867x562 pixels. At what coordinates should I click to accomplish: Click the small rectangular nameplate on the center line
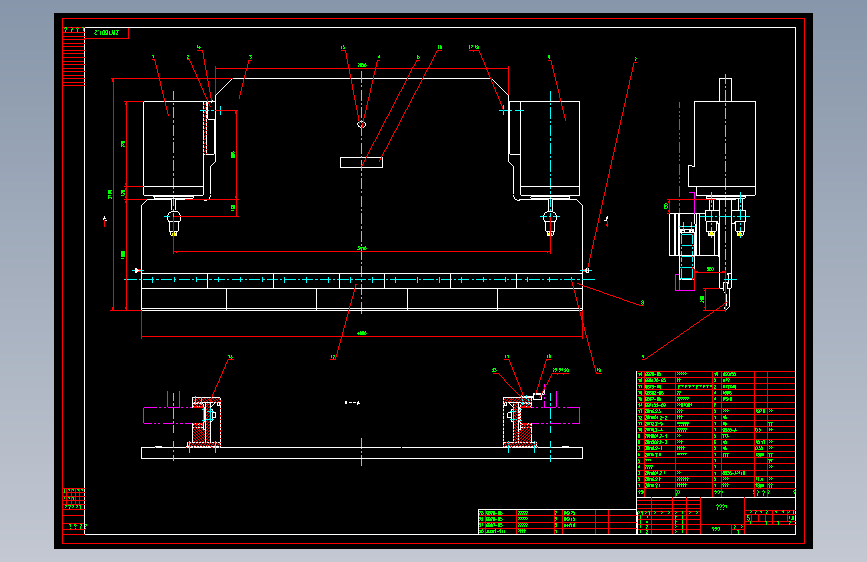click(362, 162)
